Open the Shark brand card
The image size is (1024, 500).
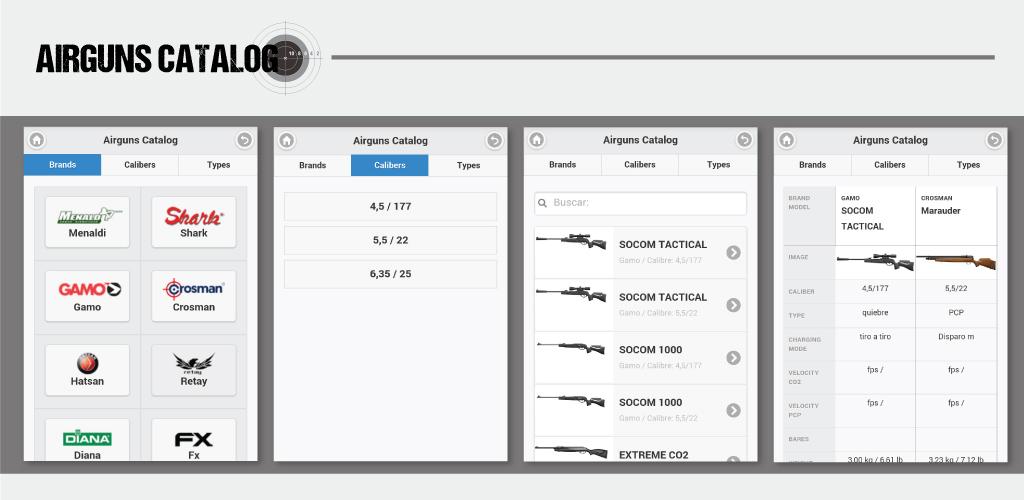pos(194,222)
